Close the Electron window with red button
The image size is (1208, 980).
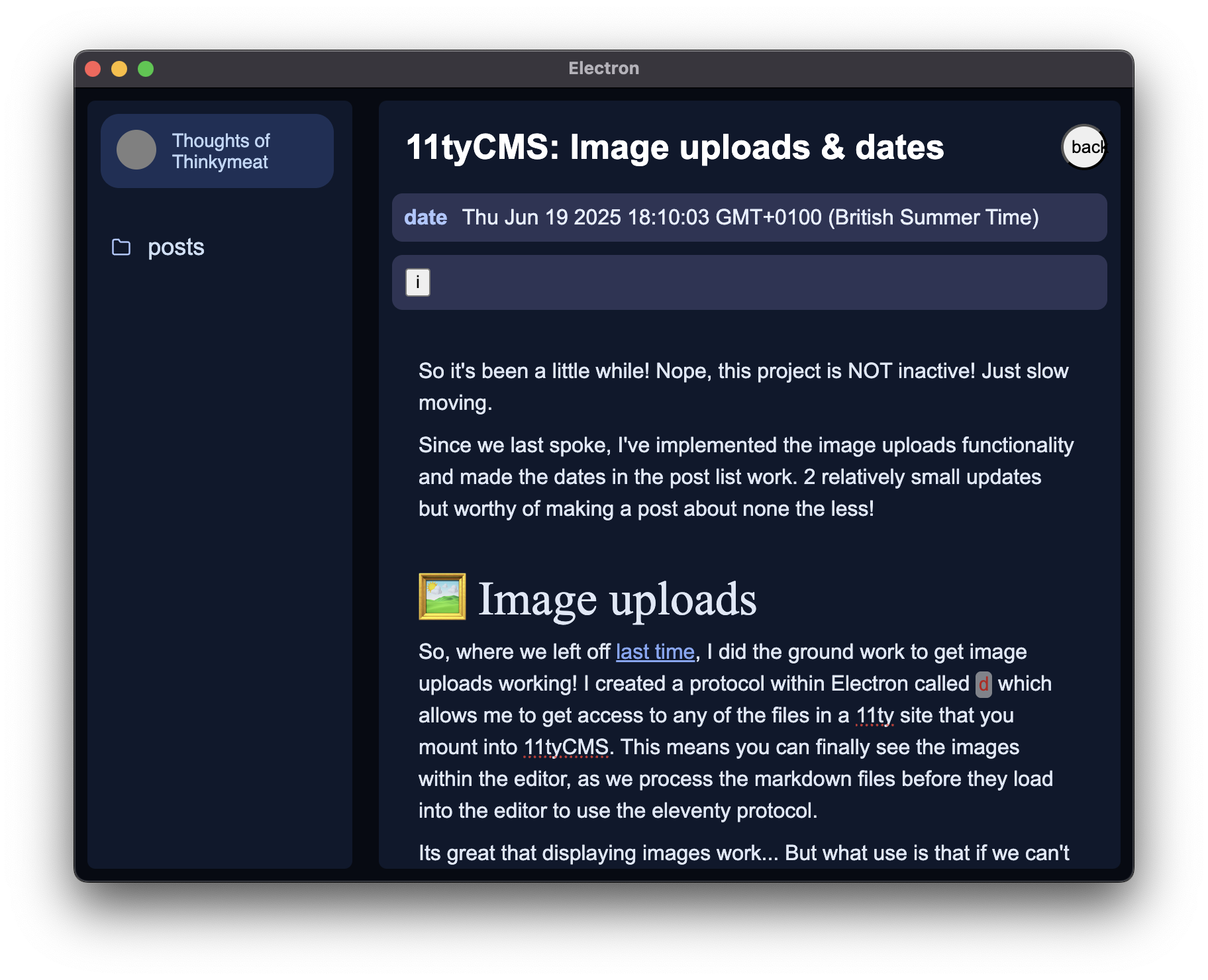(x=93, y=69)
